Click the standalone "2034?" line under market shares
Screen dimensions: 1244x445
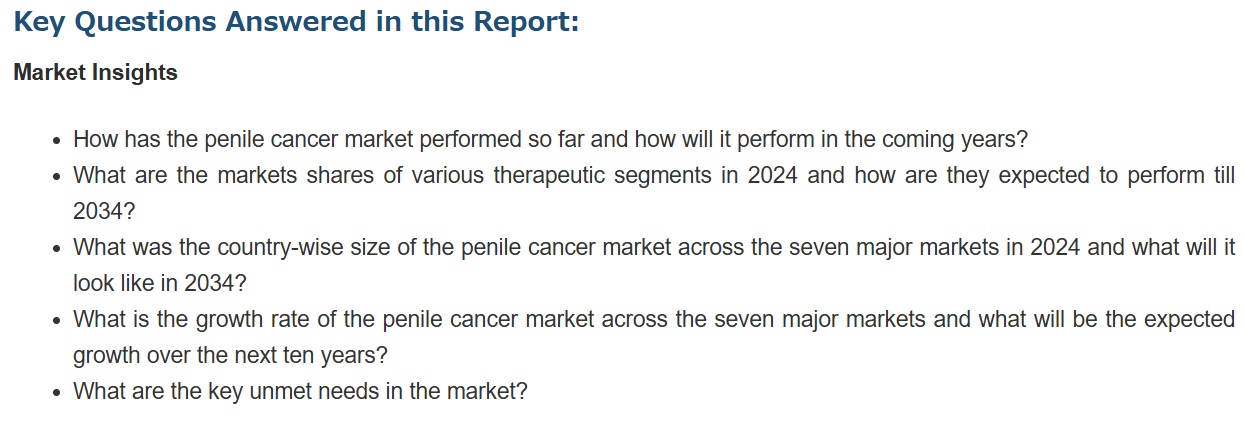coord(104,211)
